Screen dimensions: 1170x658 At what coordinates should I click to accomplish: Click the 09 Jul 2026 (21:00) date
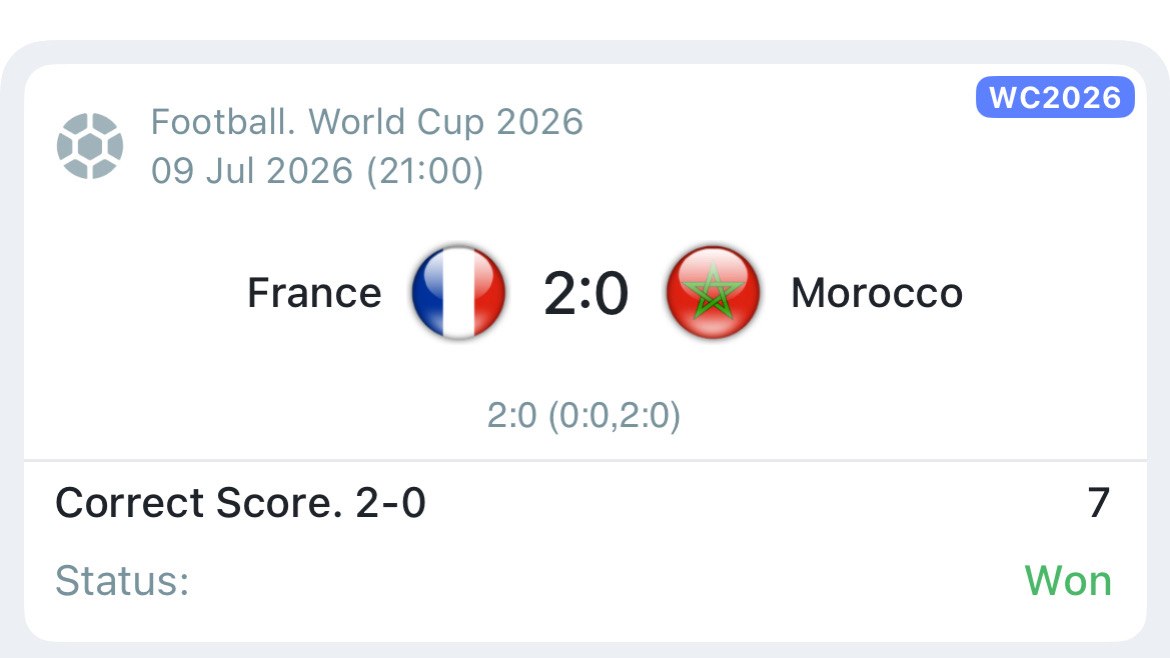pyautogui.click(x=317, y=171)
